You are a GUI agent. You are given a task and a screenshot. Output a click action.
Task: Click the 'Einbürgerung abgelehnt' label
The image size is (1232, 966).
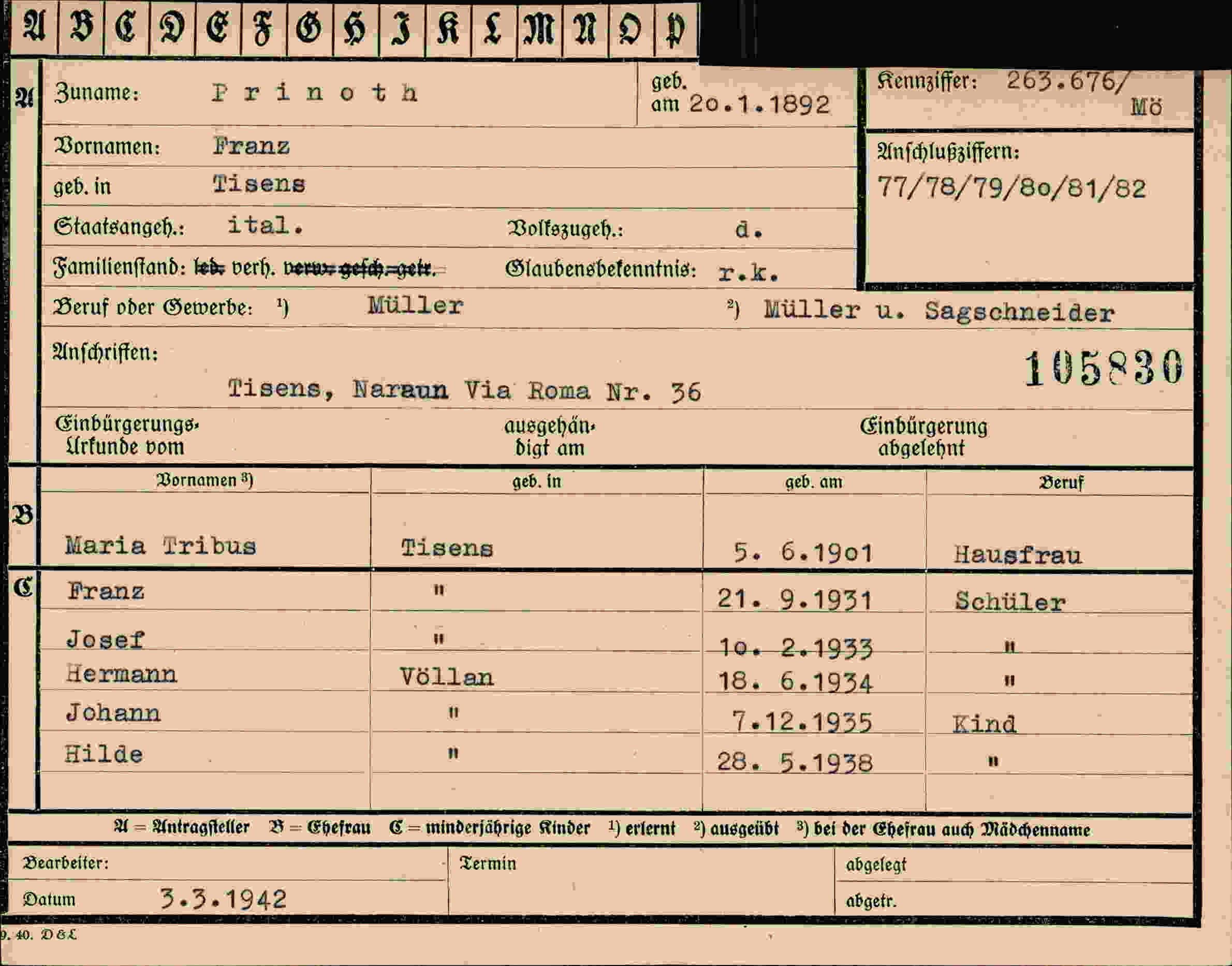coord(923,436)
